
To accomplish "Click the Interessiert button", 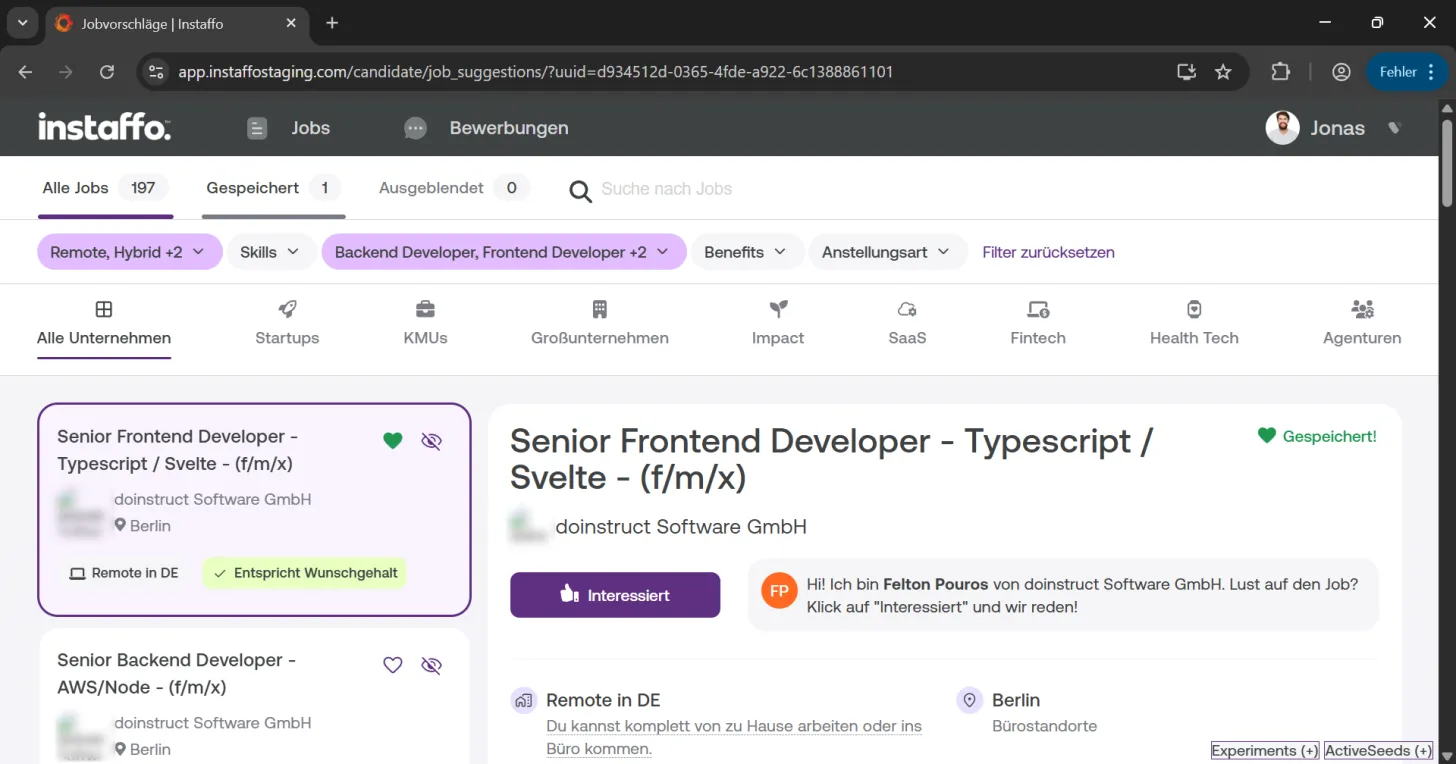I will point(615,595).
